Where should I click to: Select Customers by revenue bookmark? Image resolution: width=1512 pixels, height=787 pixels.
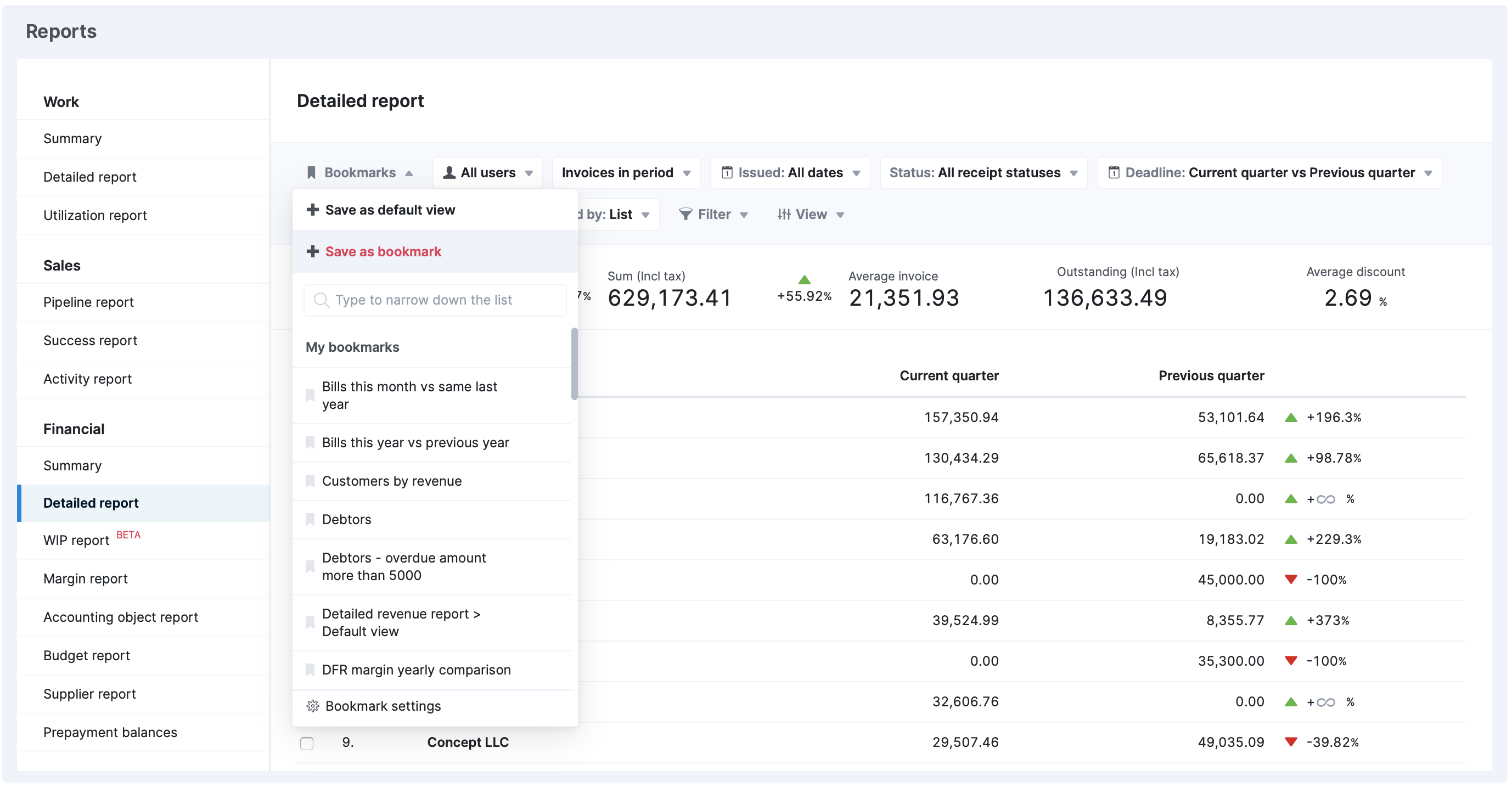pyautogui.click(x=432, y=481)
